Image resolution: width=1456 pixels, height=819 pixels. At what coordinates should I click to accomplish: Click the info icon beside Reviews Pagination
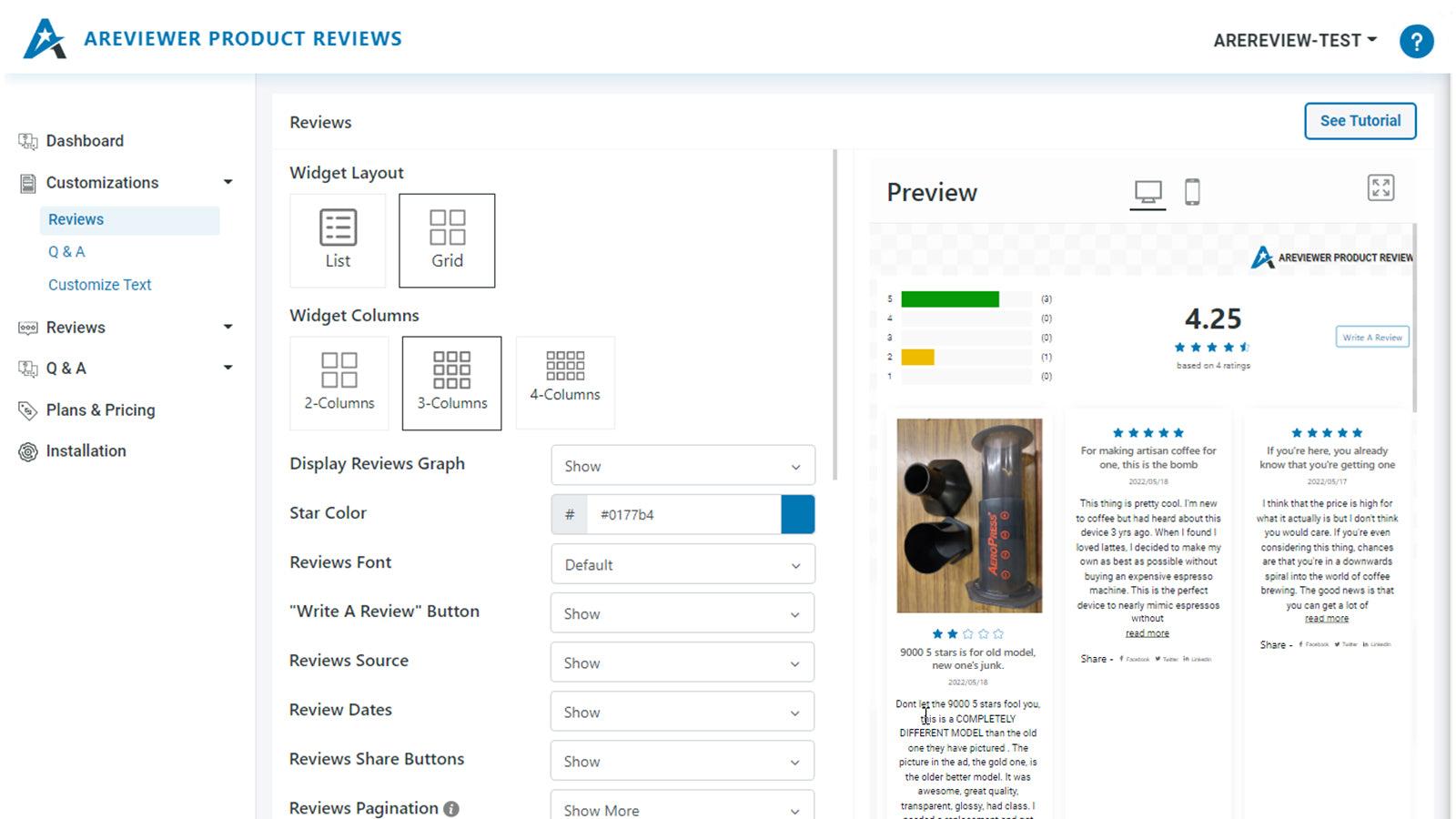[x=452, y=806]
